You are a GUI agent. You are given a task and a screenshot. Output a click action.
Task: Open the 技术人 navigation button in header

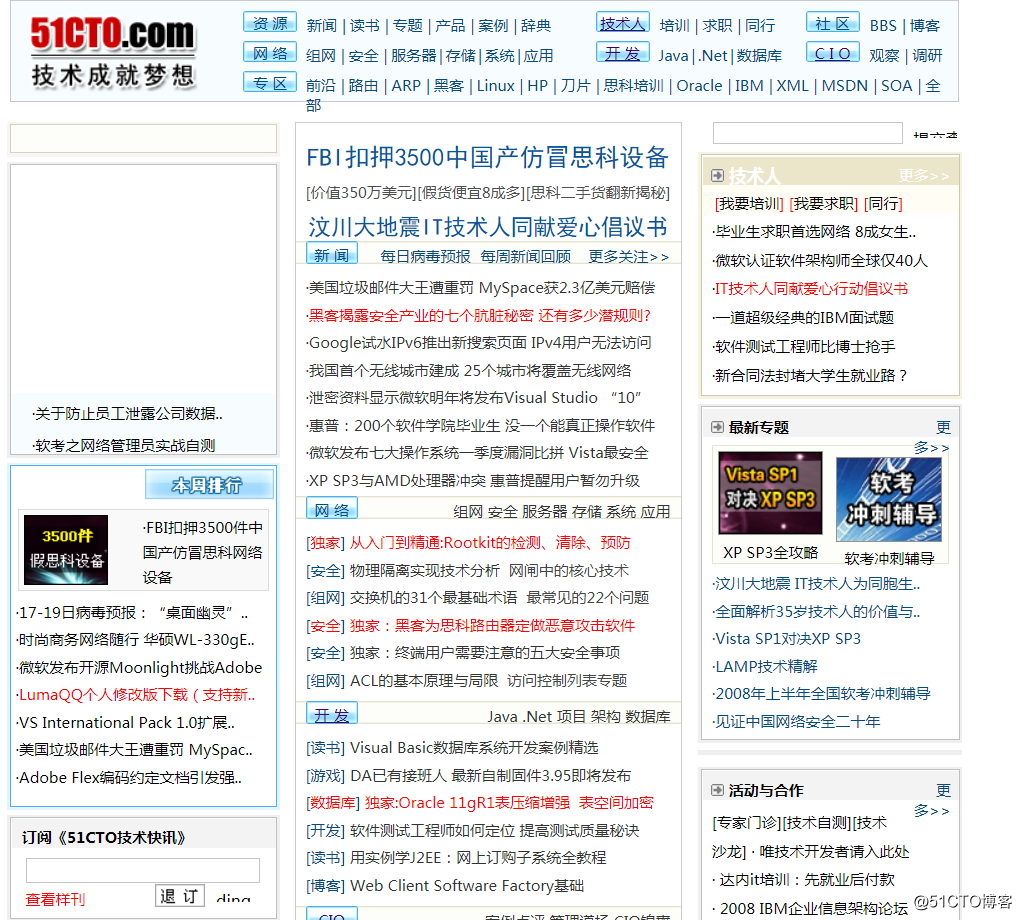click(x=622, y=23)
